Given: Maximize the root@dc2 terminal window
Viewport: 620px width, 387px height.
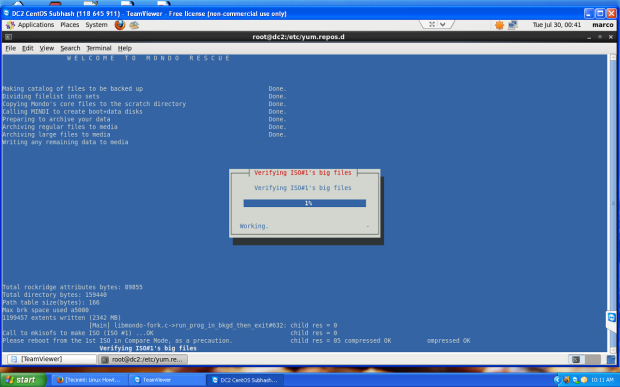Looking at the screenshot, I should click(x=600, y=37).
